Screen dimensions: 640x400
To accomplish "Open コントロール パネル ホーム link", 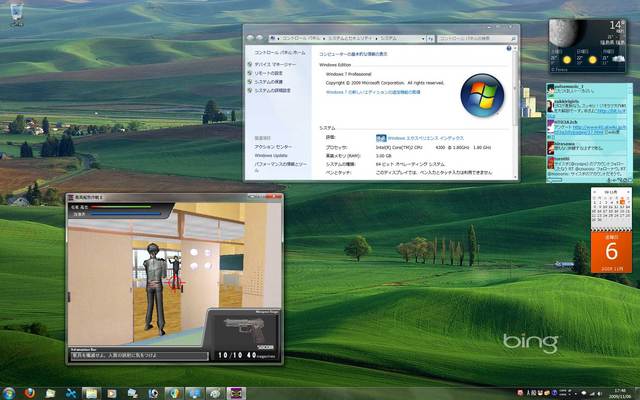I will click(280, 53).
